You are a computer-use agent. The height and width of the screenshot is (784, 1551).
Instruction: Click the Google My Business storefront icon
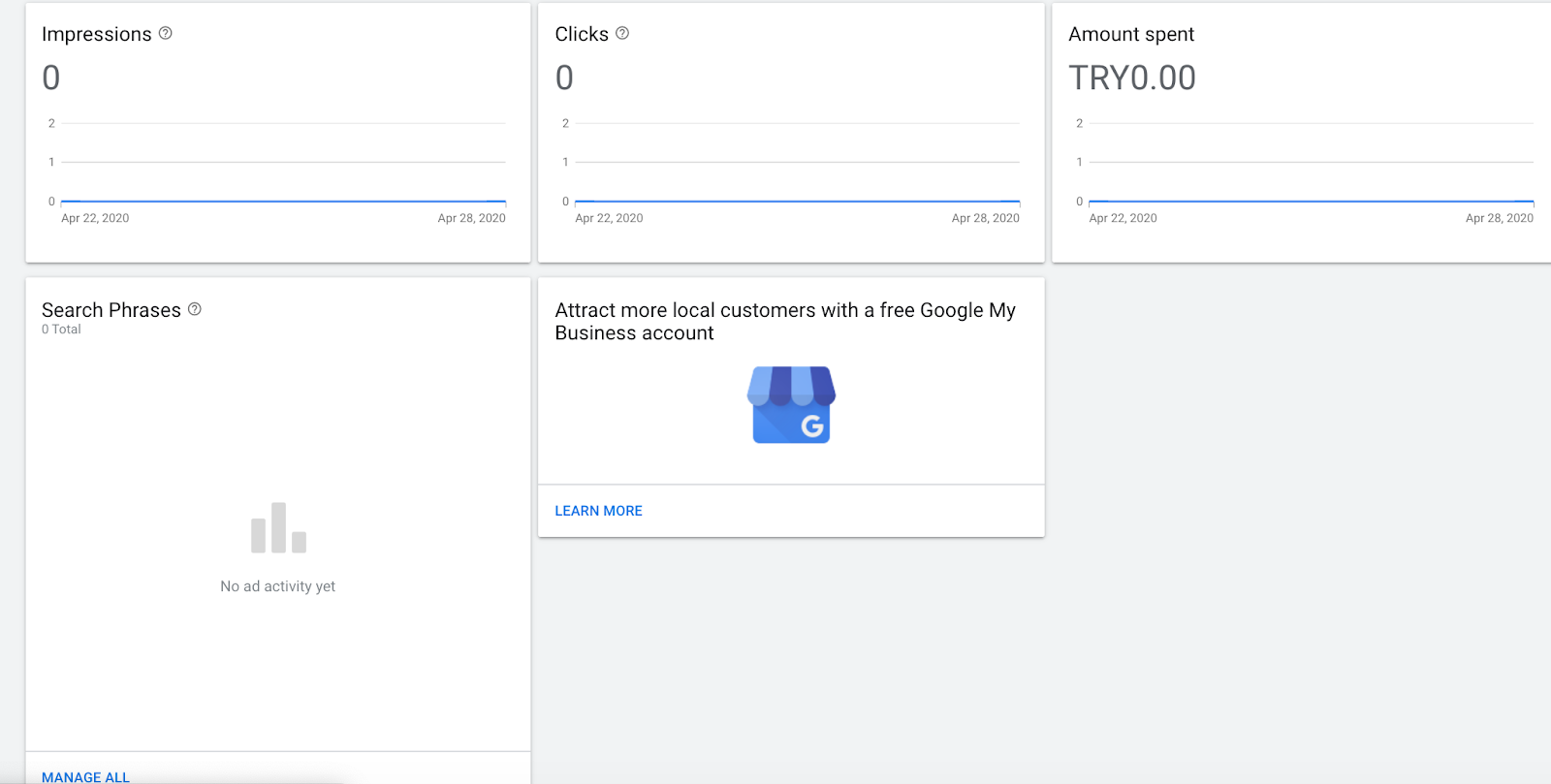coord(791,405)
